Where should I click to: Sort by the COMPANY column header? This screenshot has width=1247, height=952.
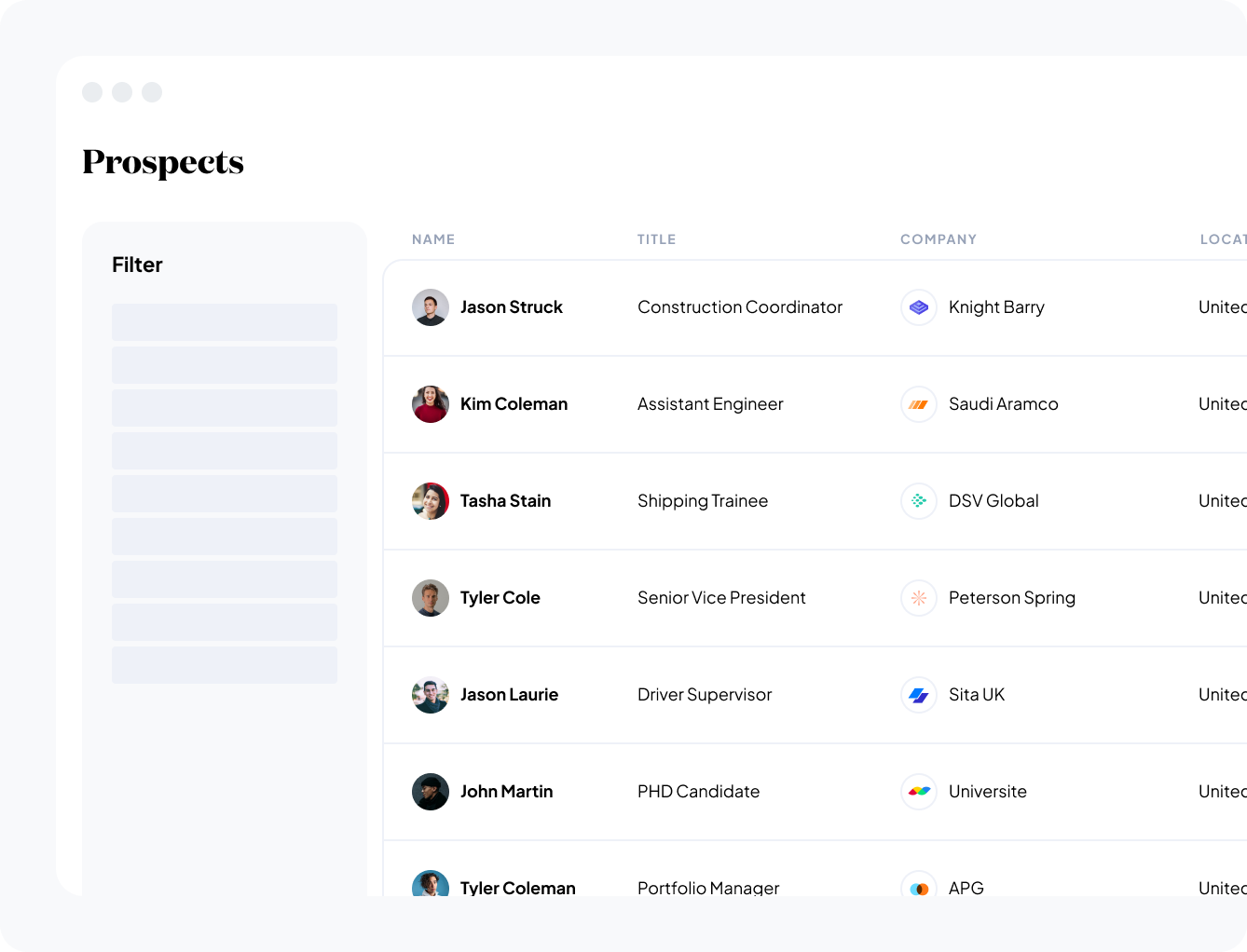[x=939, y=239]
